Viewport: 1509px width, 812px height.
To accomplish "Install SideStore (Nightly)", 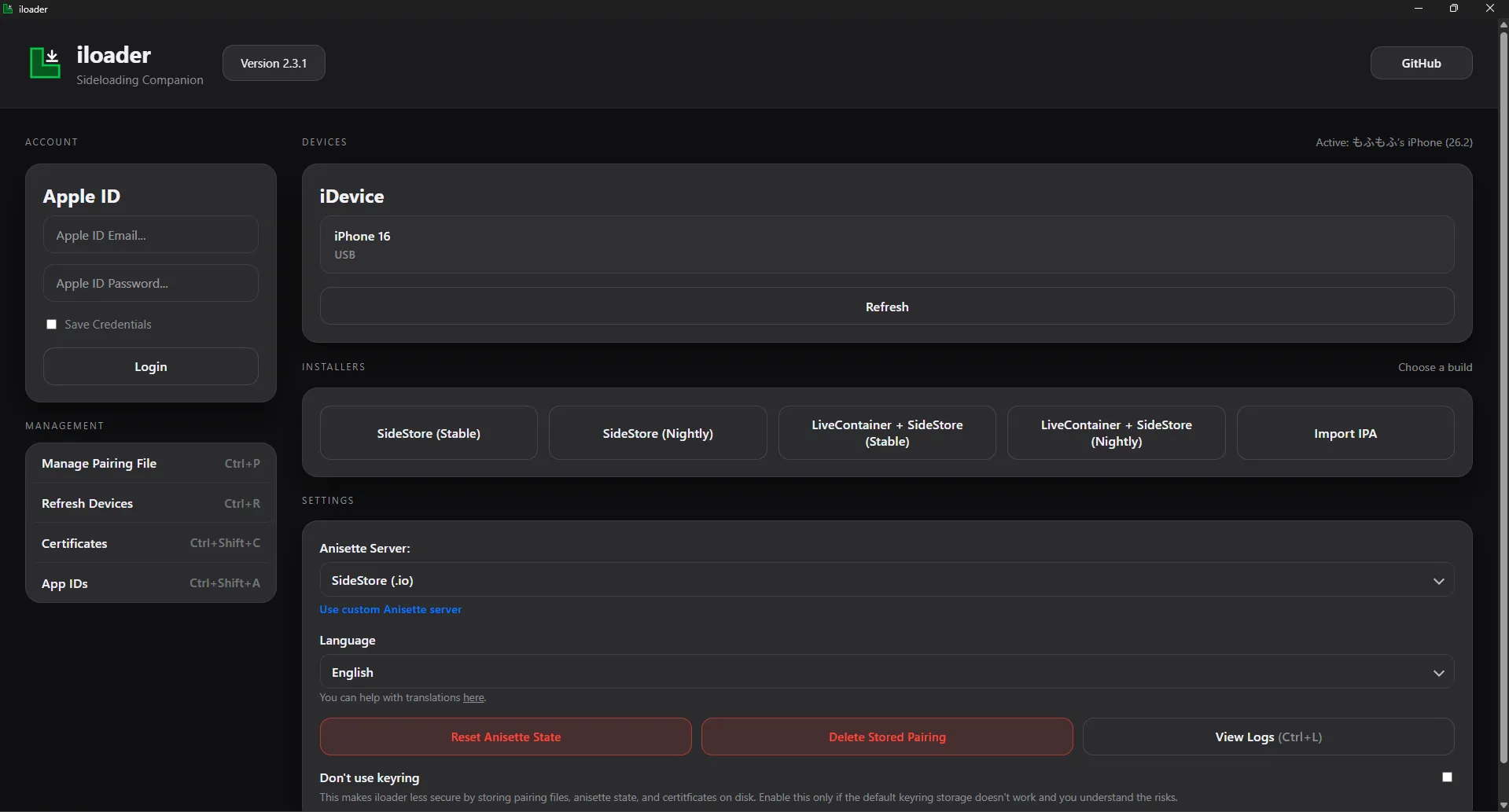I will [x=658, y=433].
